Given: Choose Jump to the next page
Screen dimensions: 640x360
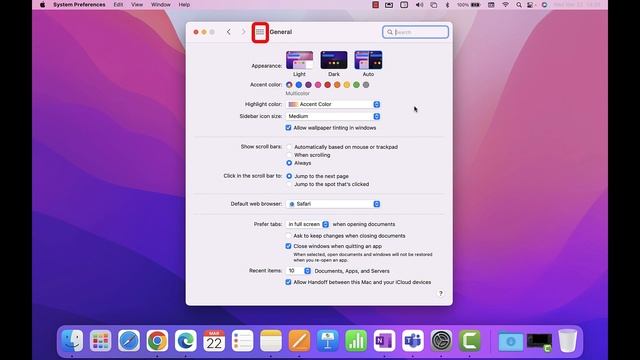Looking at the screenshot, I should pyautogui.click(x=289, y=176).
